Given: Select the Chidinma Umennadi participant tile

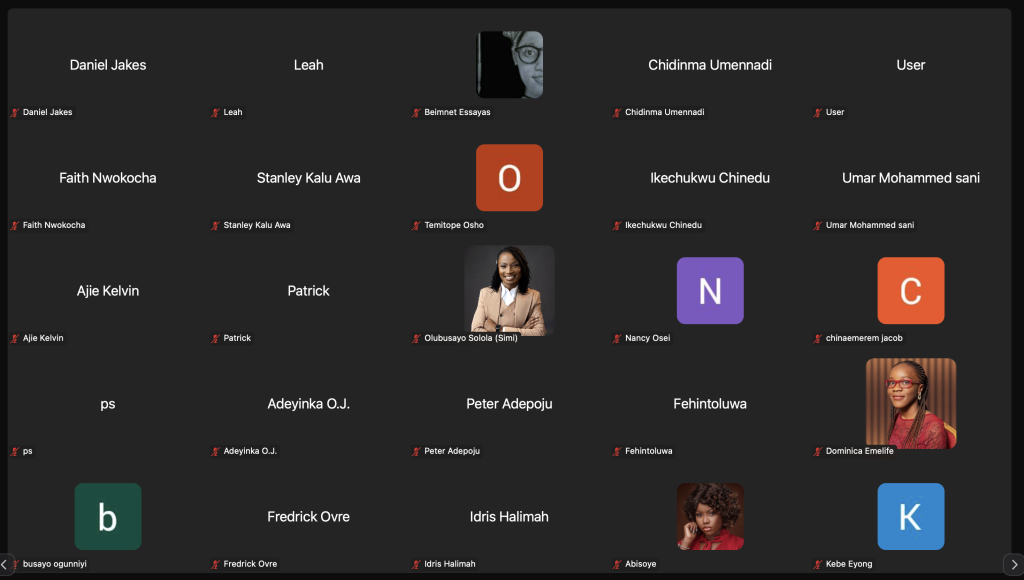Looking at the screenshot, I should coord(710,65).
